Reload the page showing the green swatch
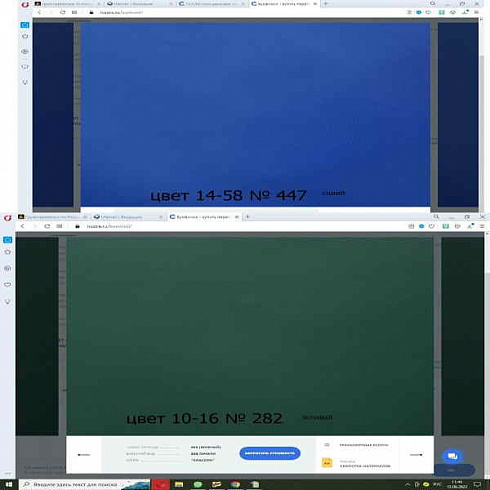 click(47, 226)
